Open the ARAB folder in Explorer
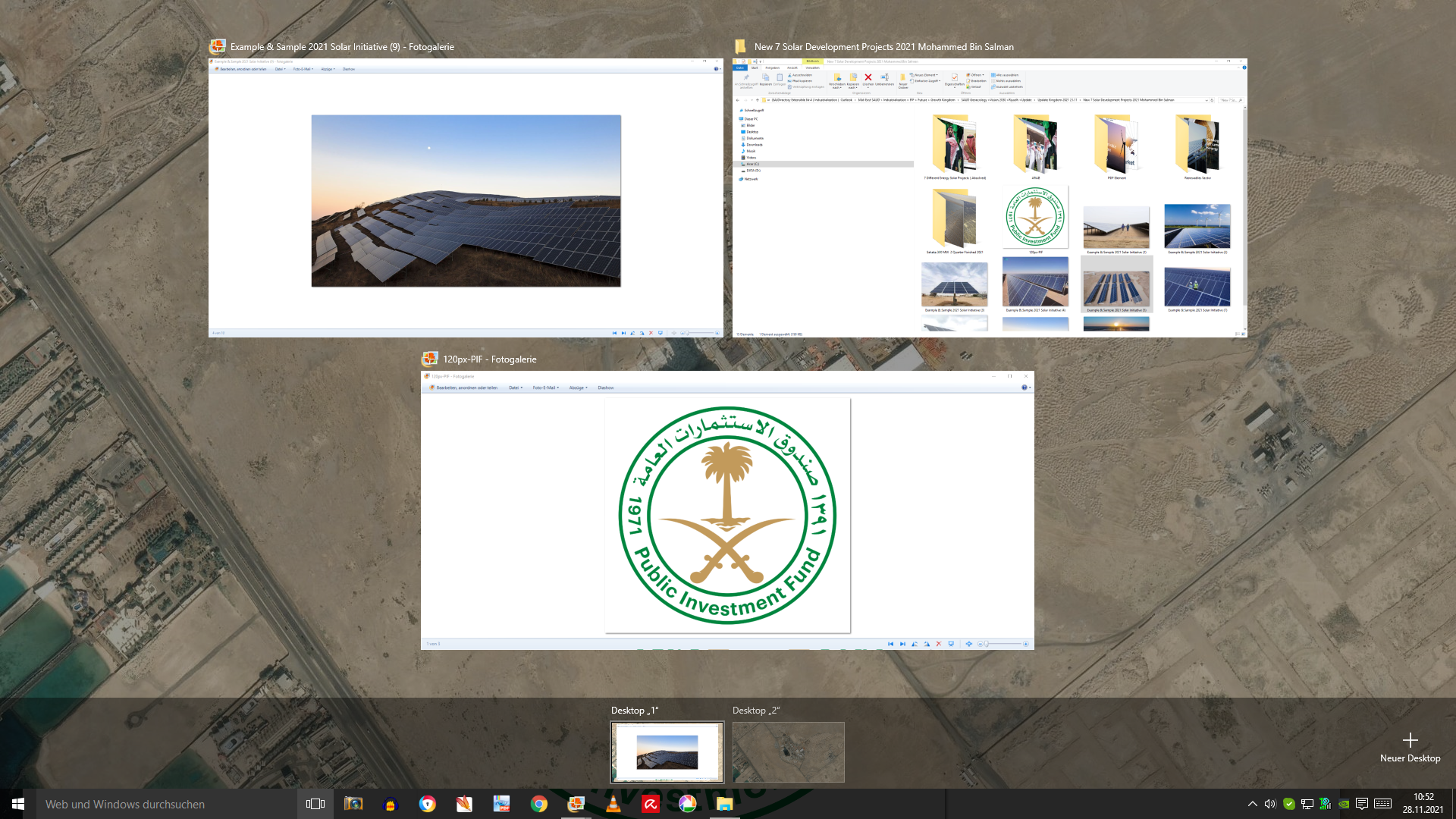The width and height of the screenshot is (1456, 819). coord(1035,148)
